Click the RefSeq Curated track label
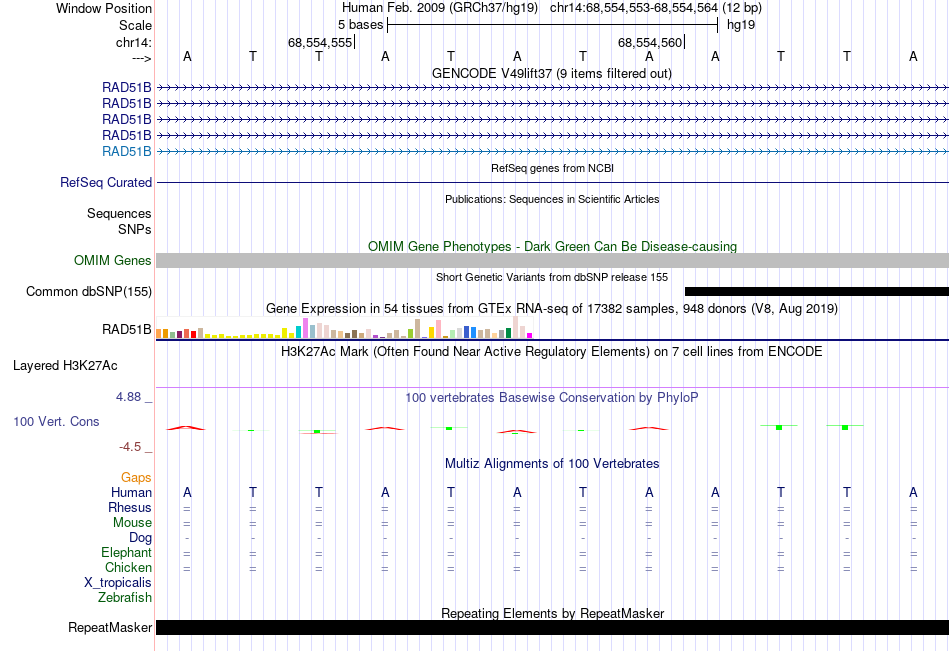 tap(106, 182)
